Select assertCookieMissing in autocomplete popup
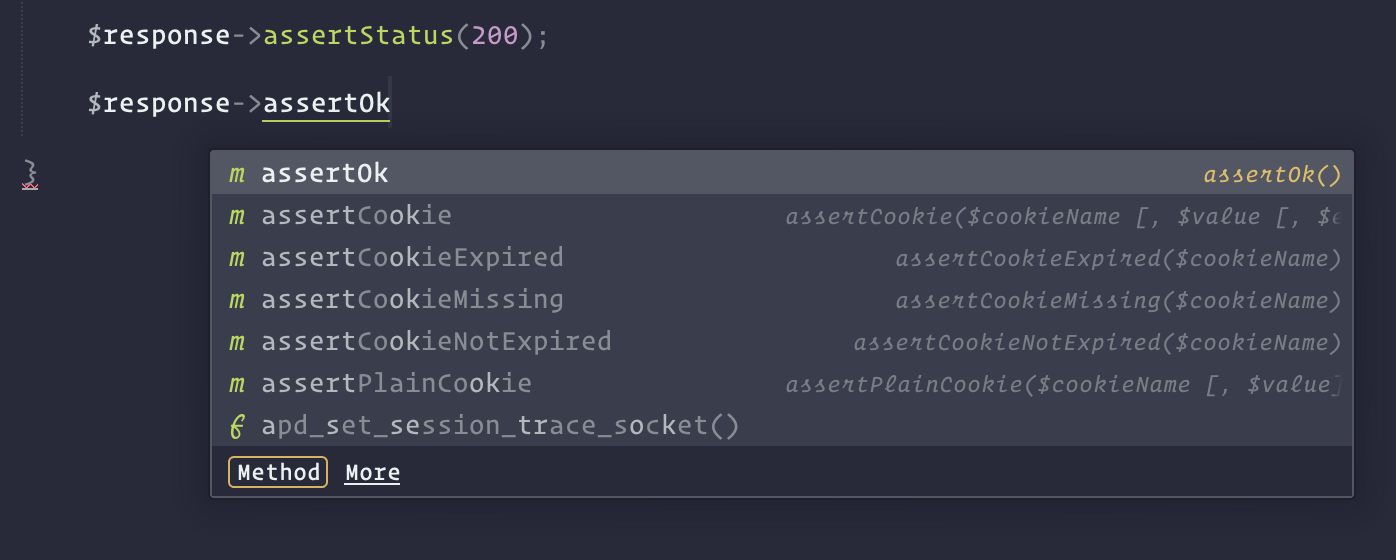 [782, 300]
